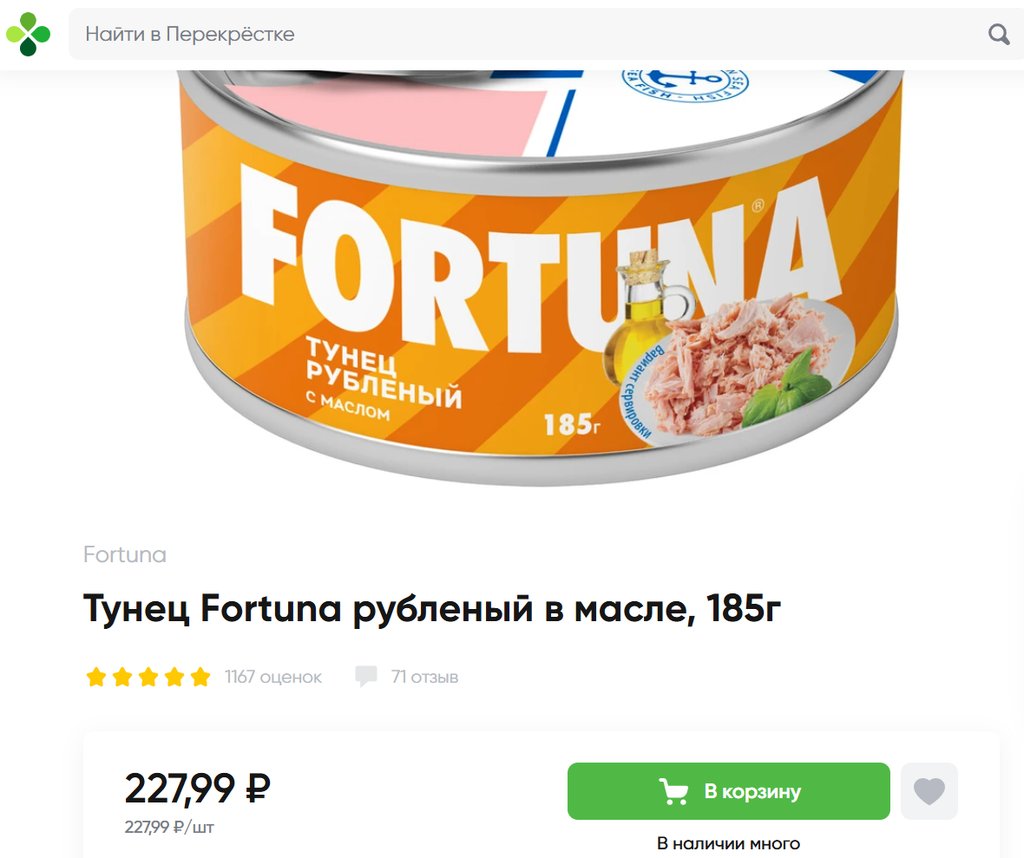Select the fourth rating star

pyautogui.click(x=174, y=677)
